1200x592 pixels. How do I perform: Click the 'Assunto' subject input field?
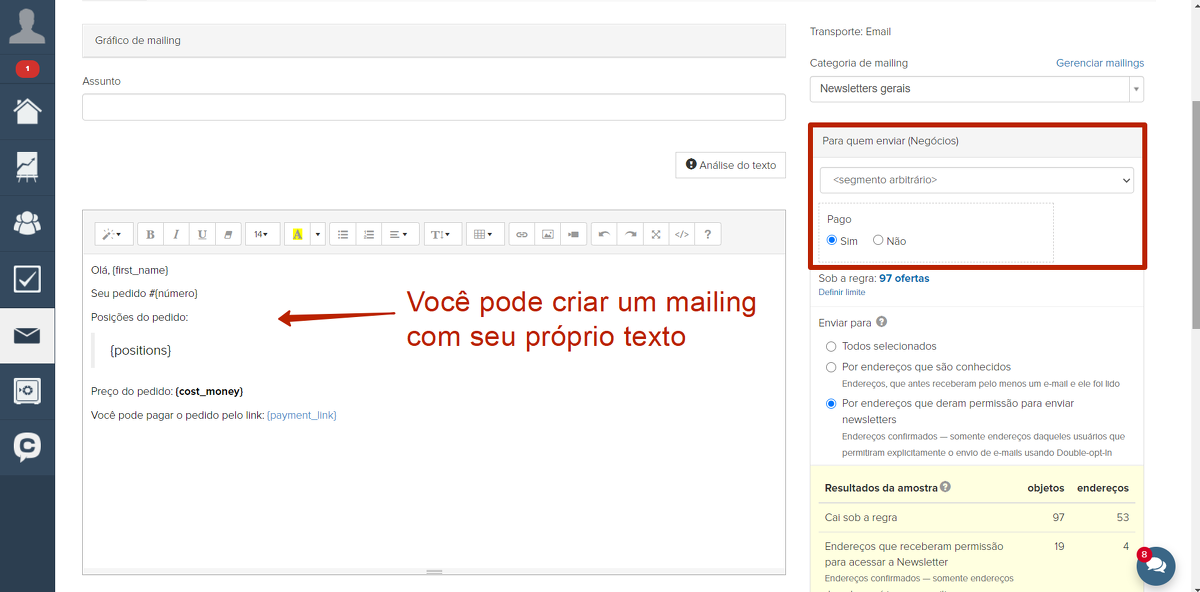433,107
